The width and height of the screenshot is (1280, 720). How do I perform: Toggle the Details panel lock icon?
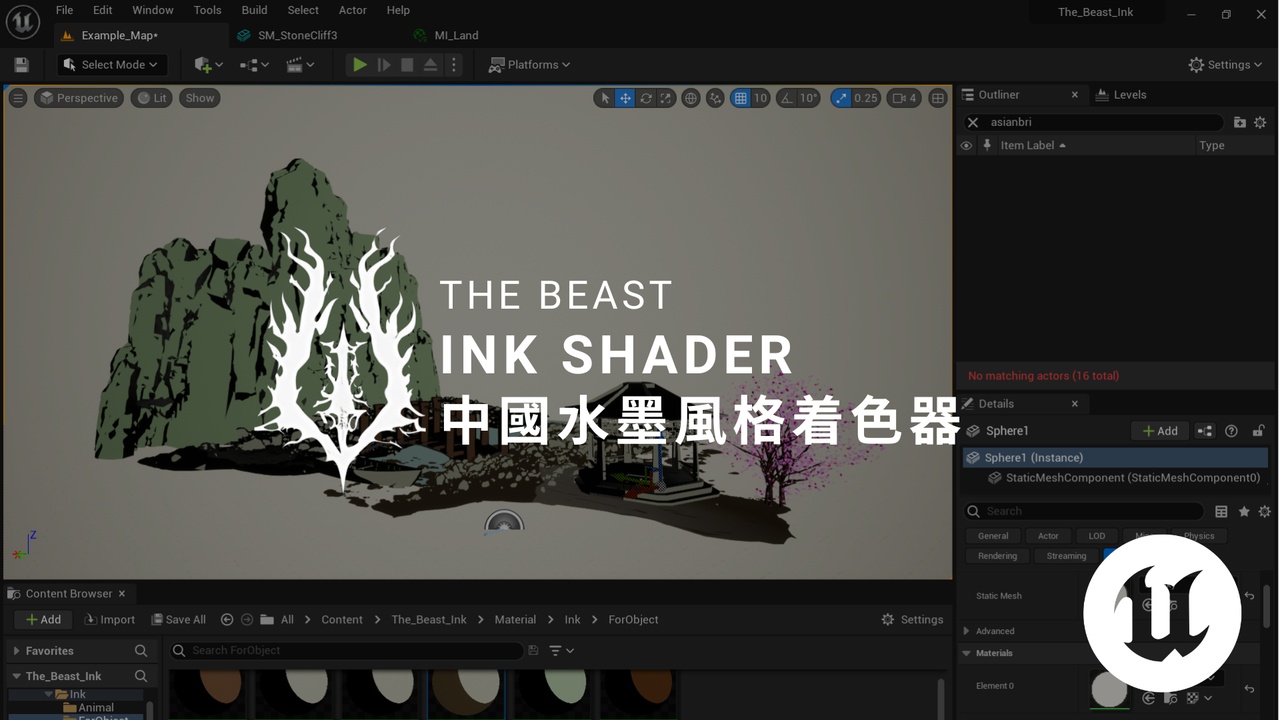[x=1259, y=431]
